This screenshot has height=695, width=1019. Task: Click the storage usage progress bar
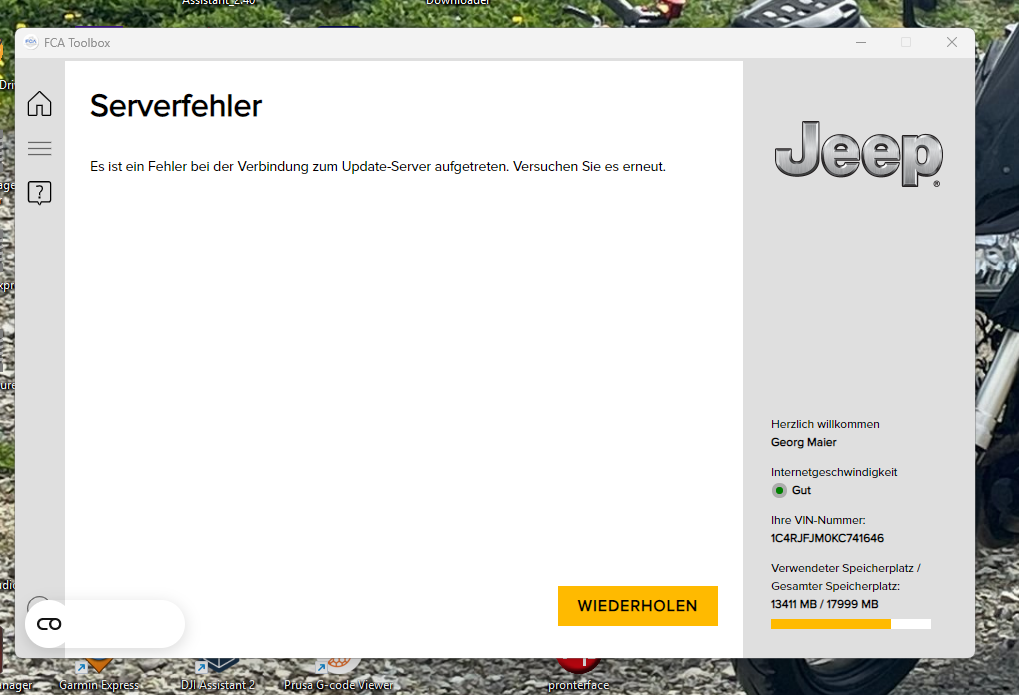(x=850, y=624)
